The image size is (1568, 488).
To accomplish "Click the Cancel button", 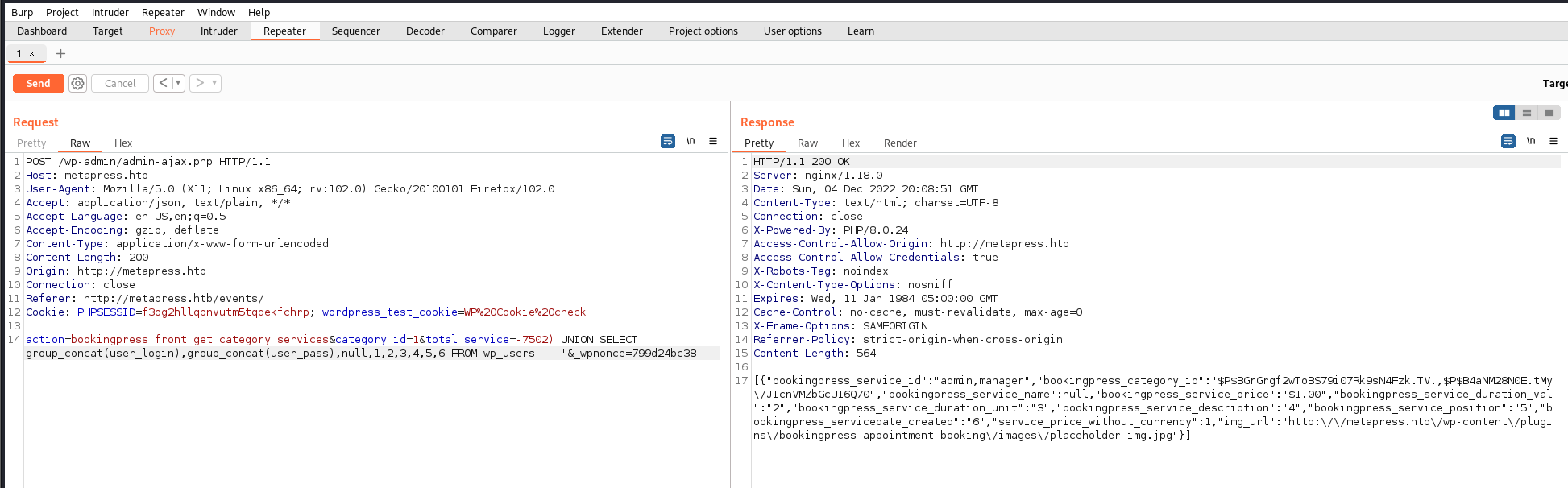I will coord(120,83).
